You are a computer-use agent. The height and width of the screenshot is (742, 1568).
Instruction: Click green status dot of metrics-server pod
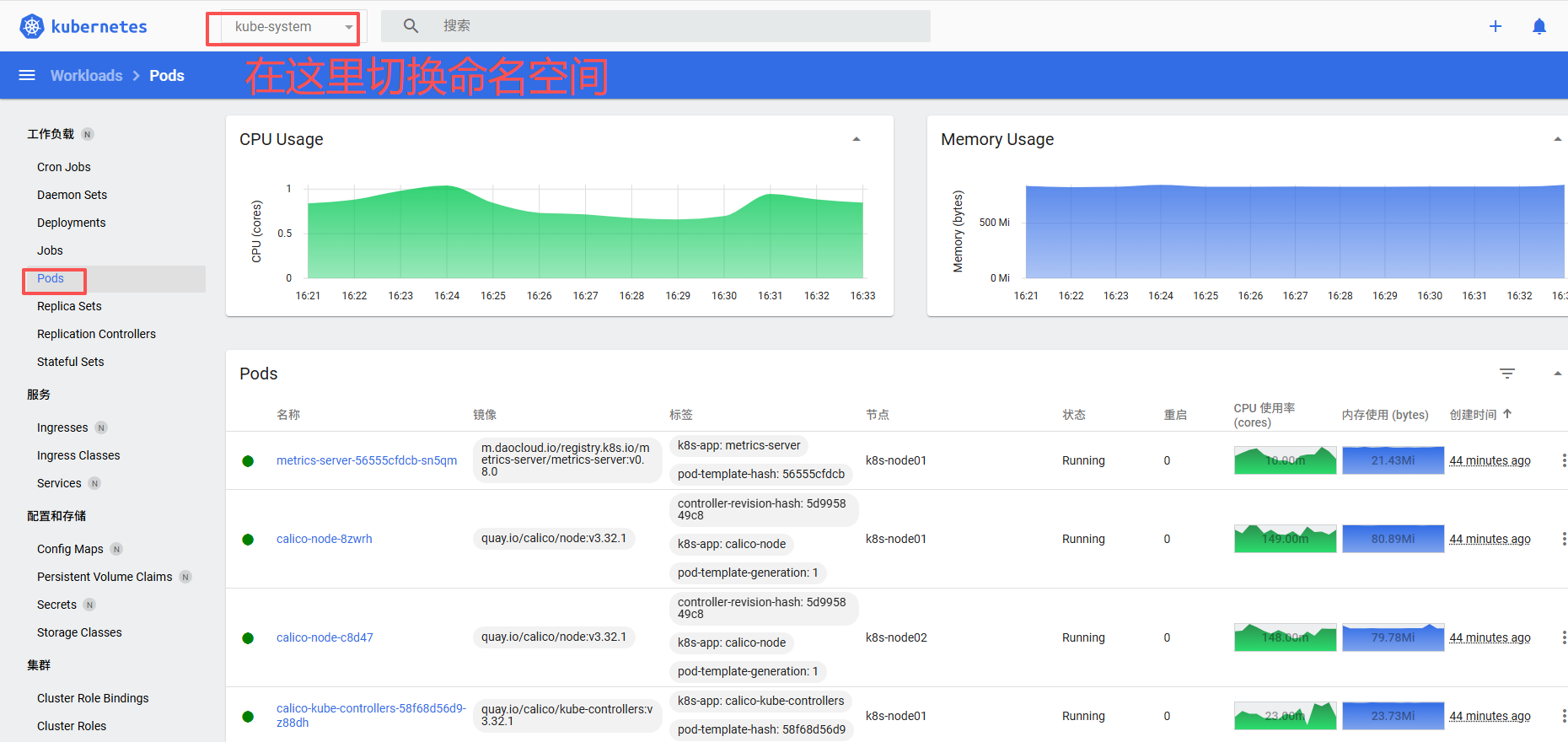[x=248, y=461]
